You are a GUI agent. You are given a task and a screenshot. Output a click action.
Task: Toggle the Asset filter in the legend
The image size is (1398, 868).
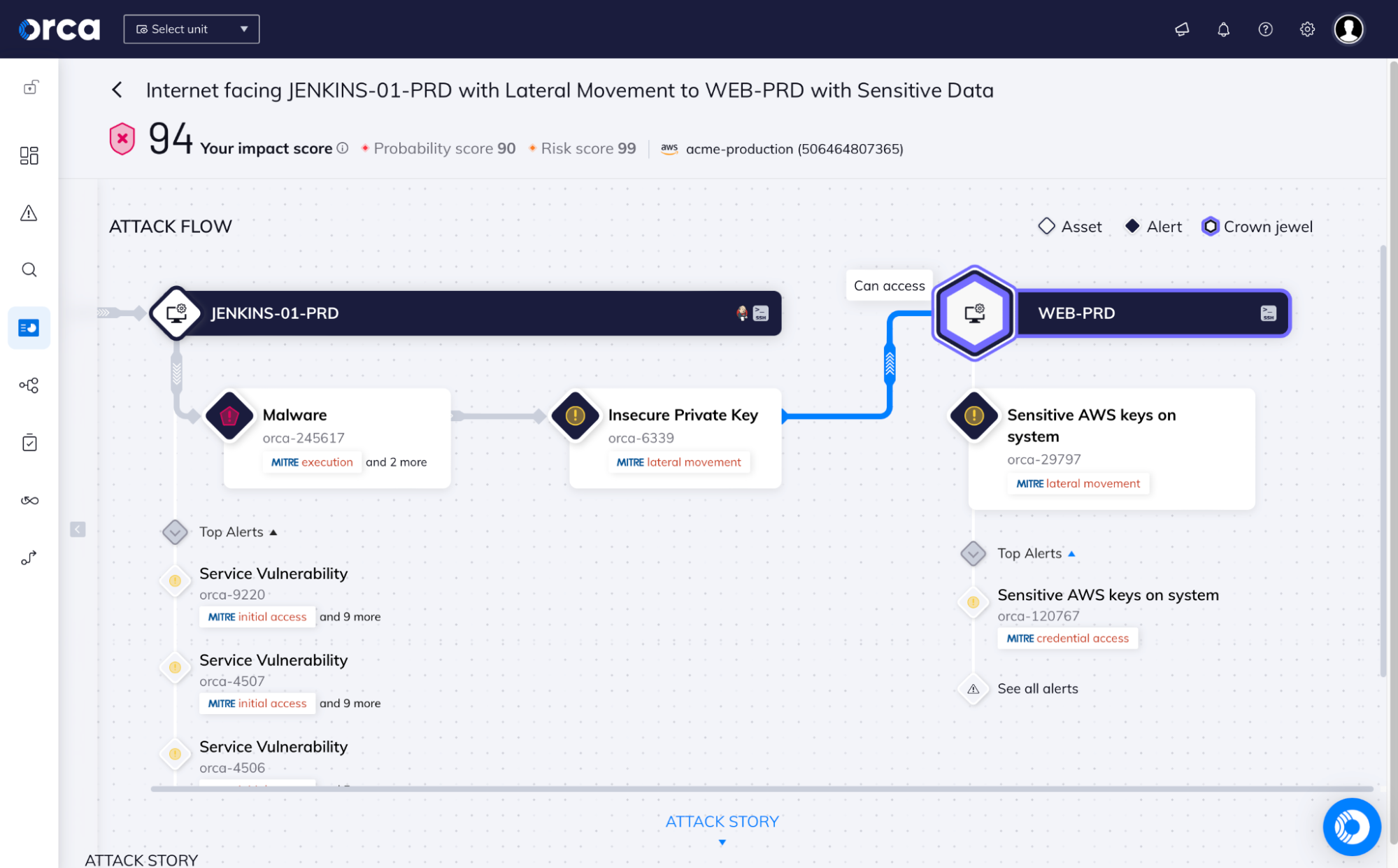tap(1069, 226)
